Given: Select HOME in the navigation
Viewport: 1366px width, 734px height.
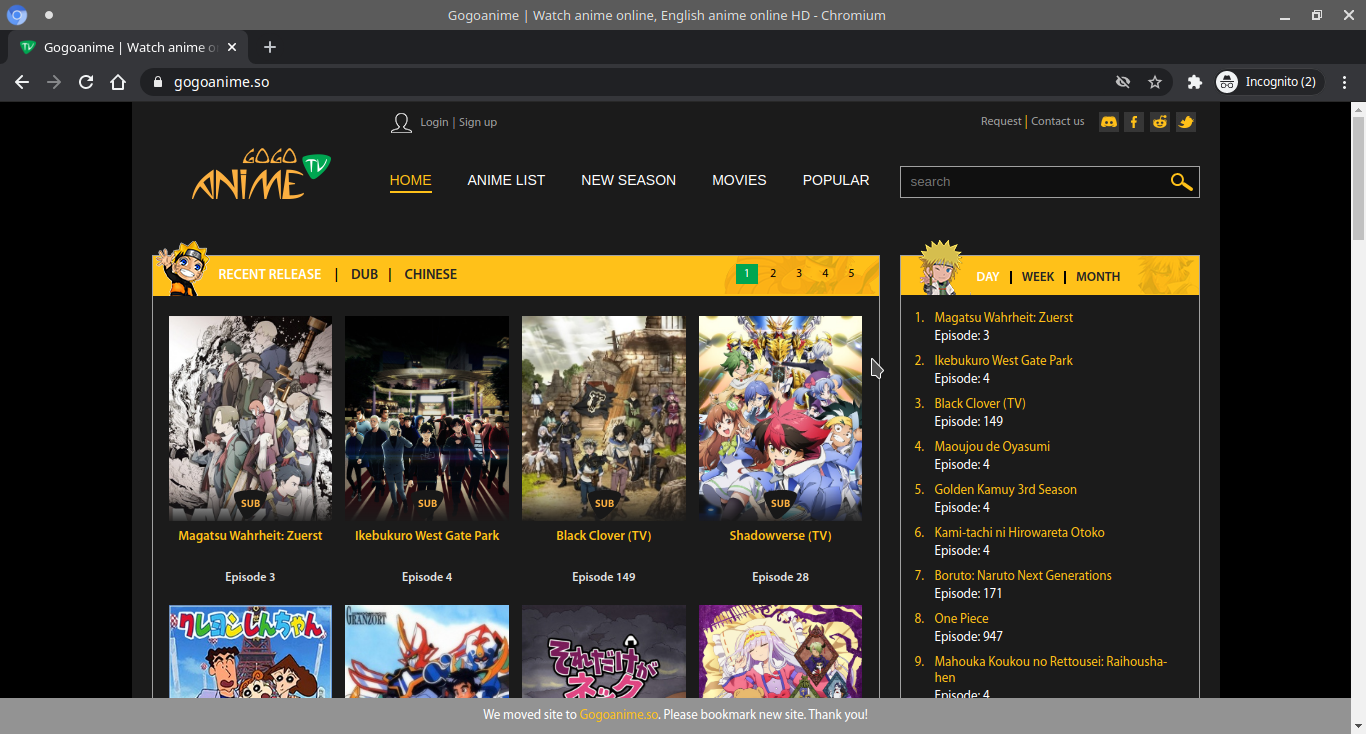Looking at the screenshot, I should [411, 180].
